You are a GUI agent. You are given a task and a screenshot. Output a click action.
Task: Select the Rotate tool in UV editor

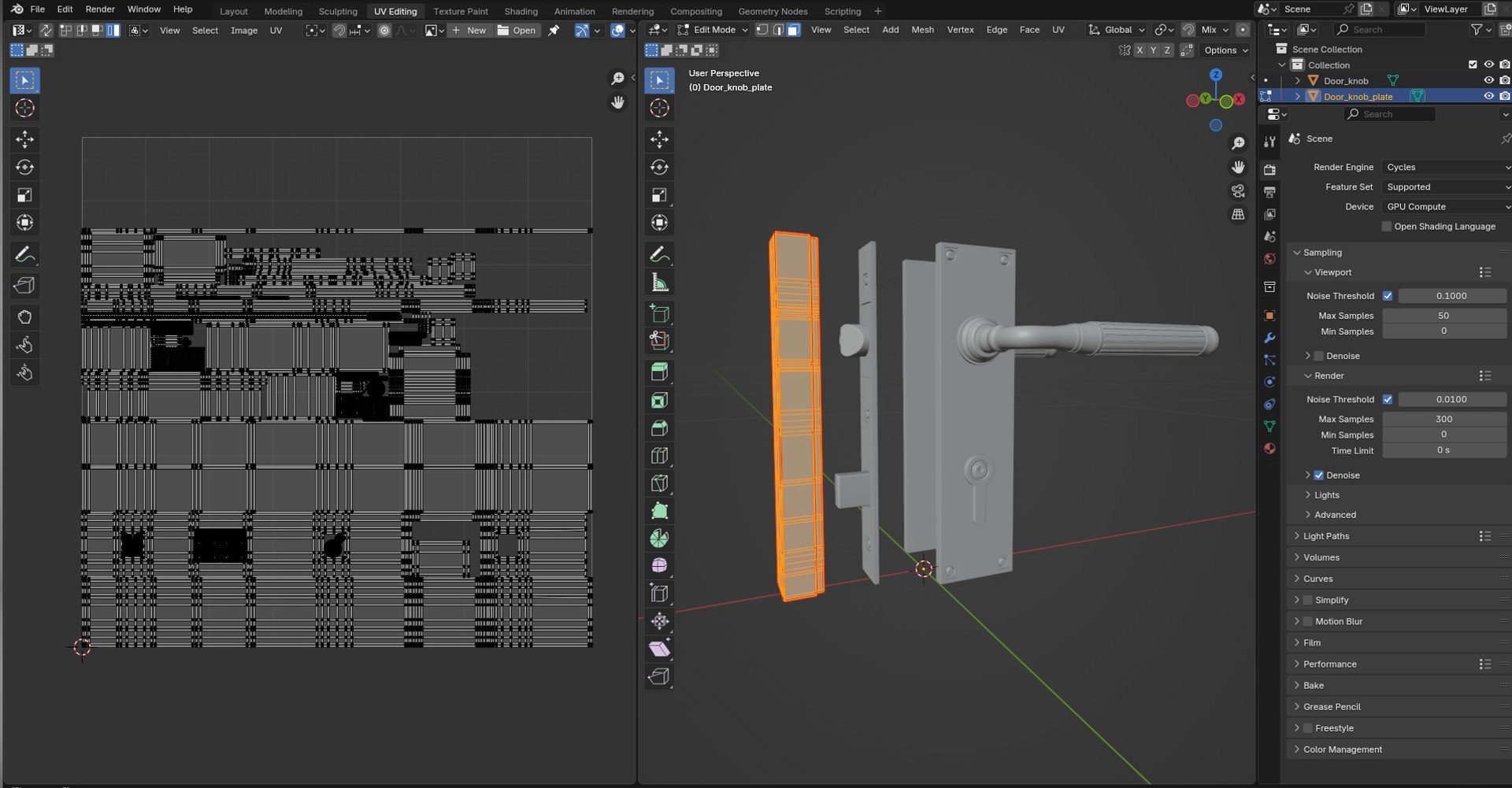coord(25,167)
